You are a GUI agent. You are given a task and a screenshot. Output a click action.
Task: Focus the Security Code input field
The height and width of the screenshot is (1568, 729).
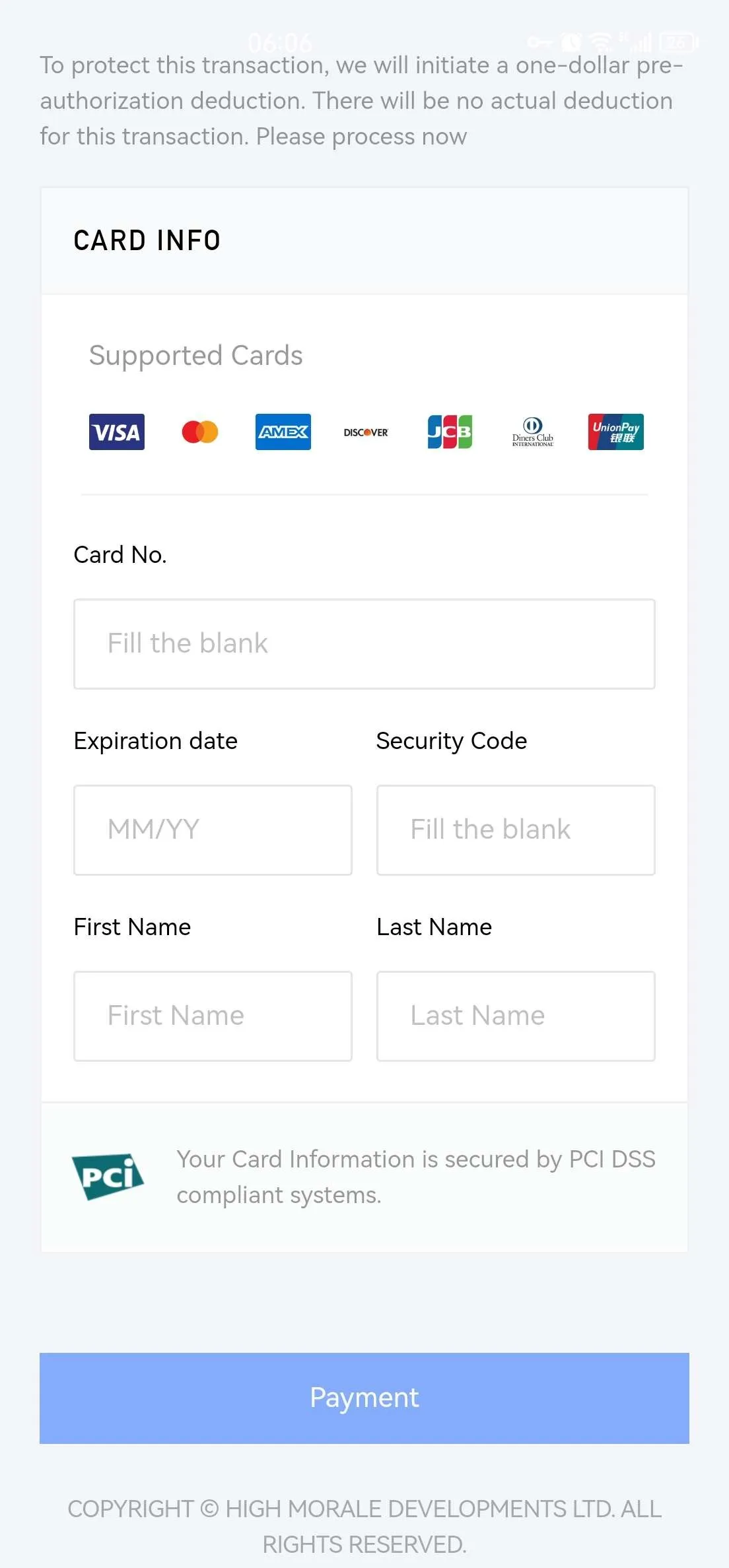(516, 830)
